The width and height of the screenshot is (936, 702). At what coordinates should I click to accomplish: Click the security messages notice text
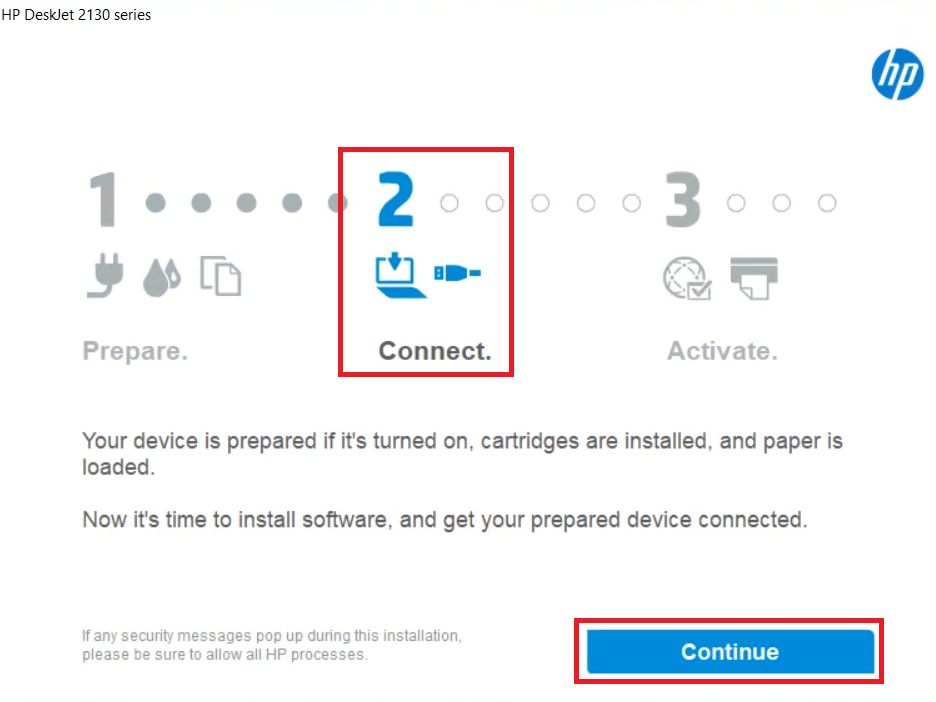click(x=272, y=645)
